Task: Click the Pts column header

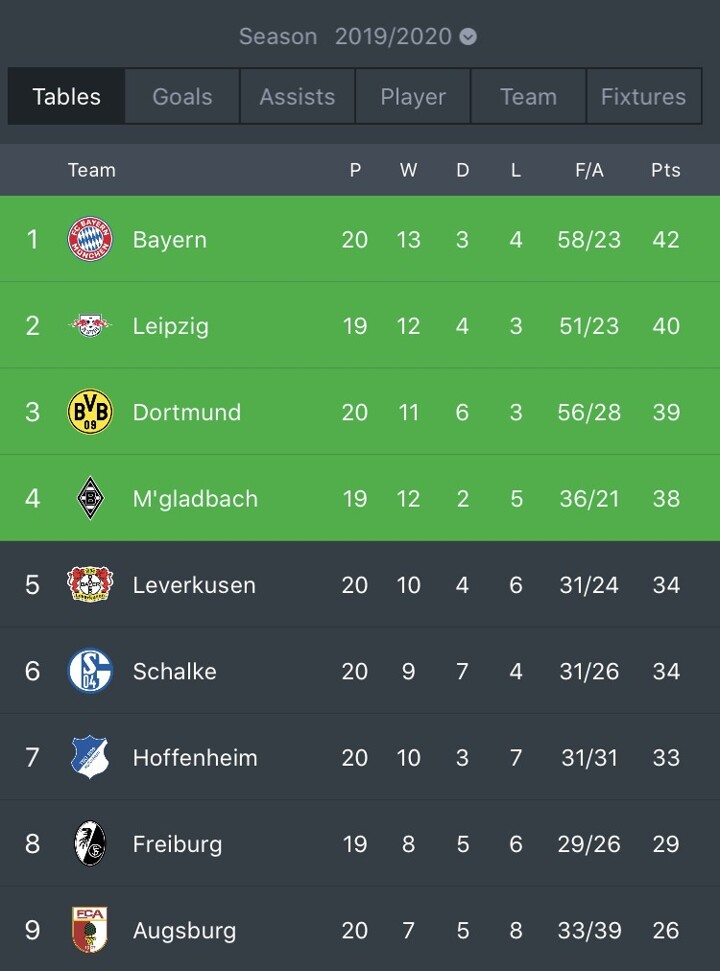Action: pyautogui.click(x=665, y=170)
